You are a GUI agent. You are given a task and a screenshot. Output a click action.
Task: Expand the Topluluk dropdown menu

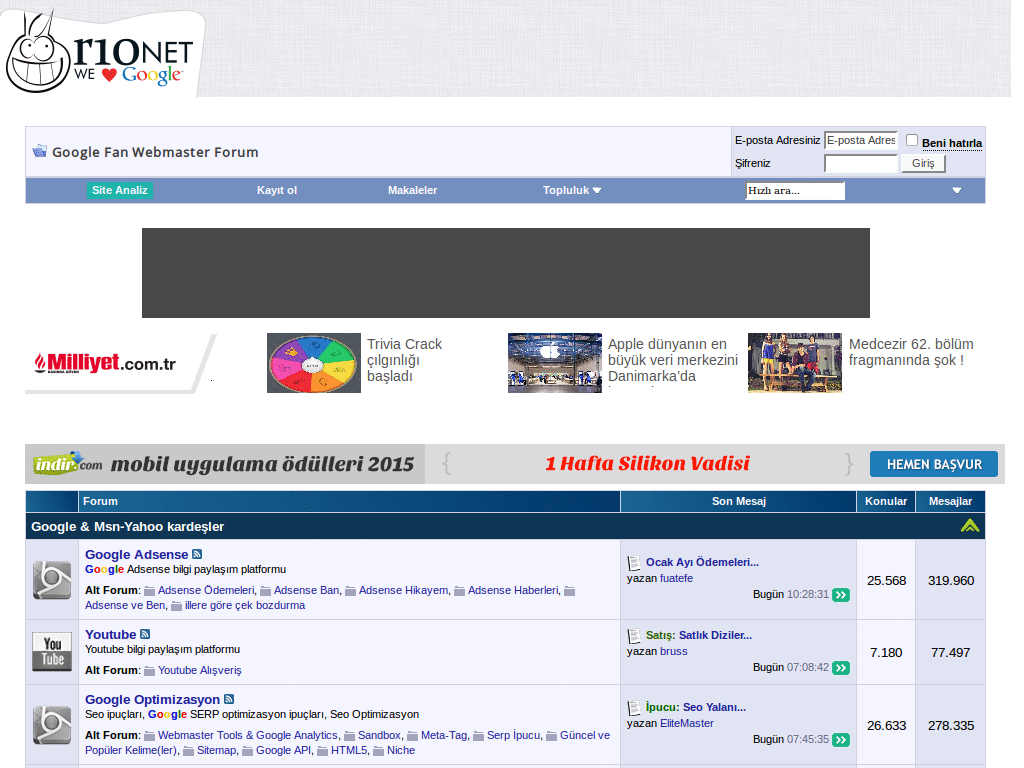[x=572, y=190]
